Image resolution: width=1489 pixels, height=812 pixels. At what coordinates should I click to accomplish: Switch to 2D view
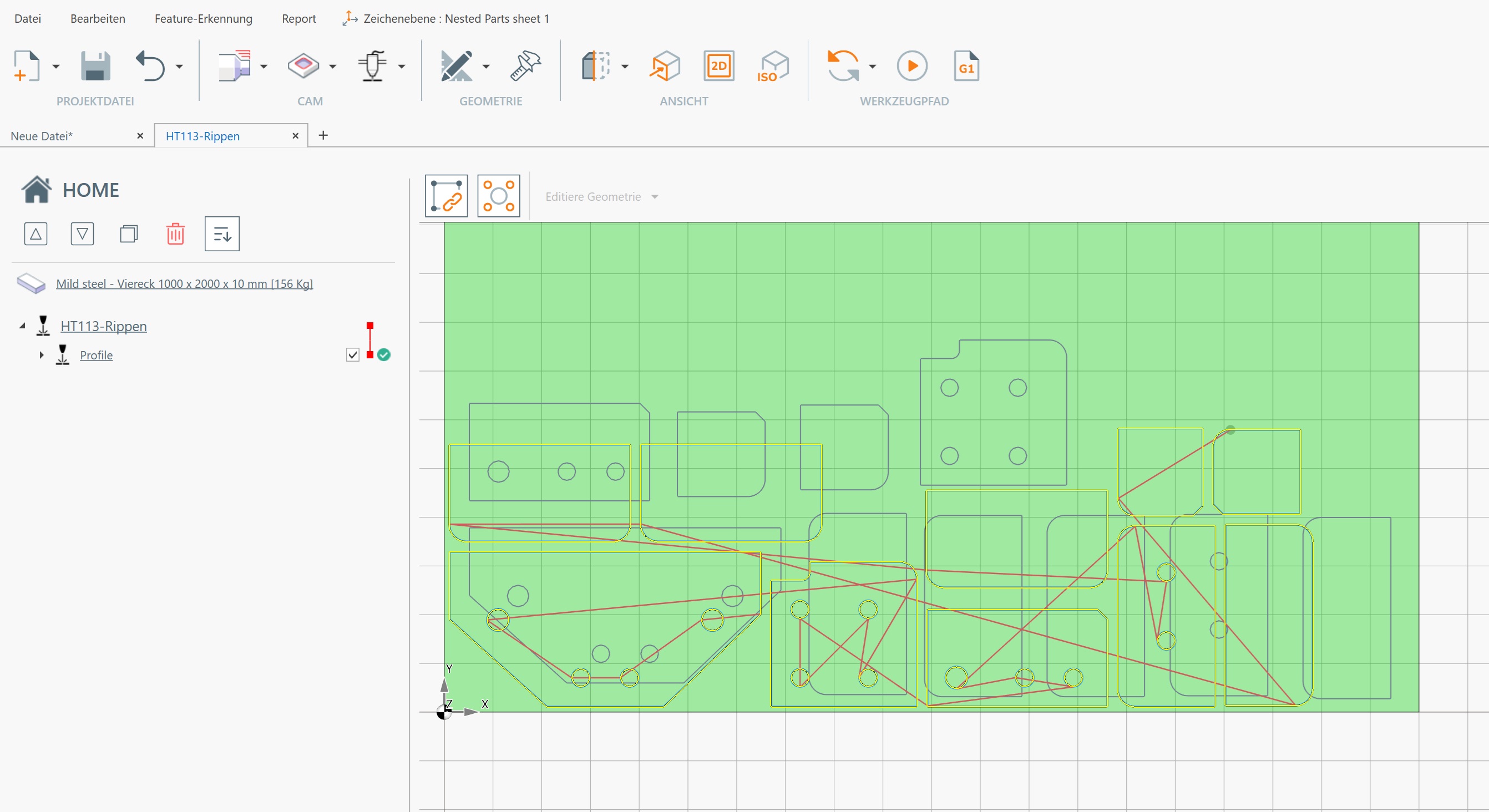[718, 66]
